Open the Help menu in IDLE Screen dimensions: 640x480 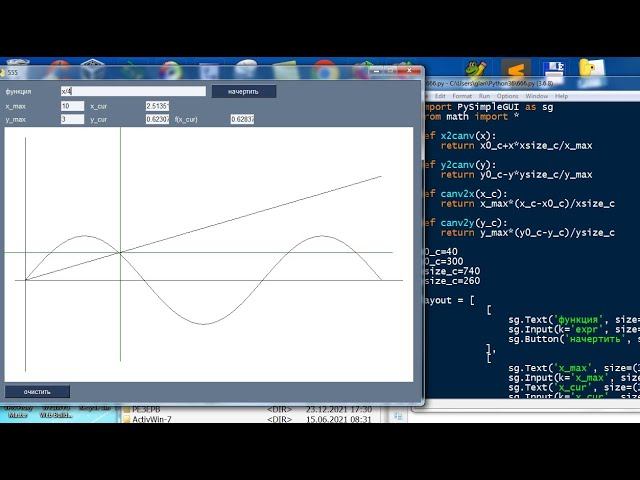point(561,96)
